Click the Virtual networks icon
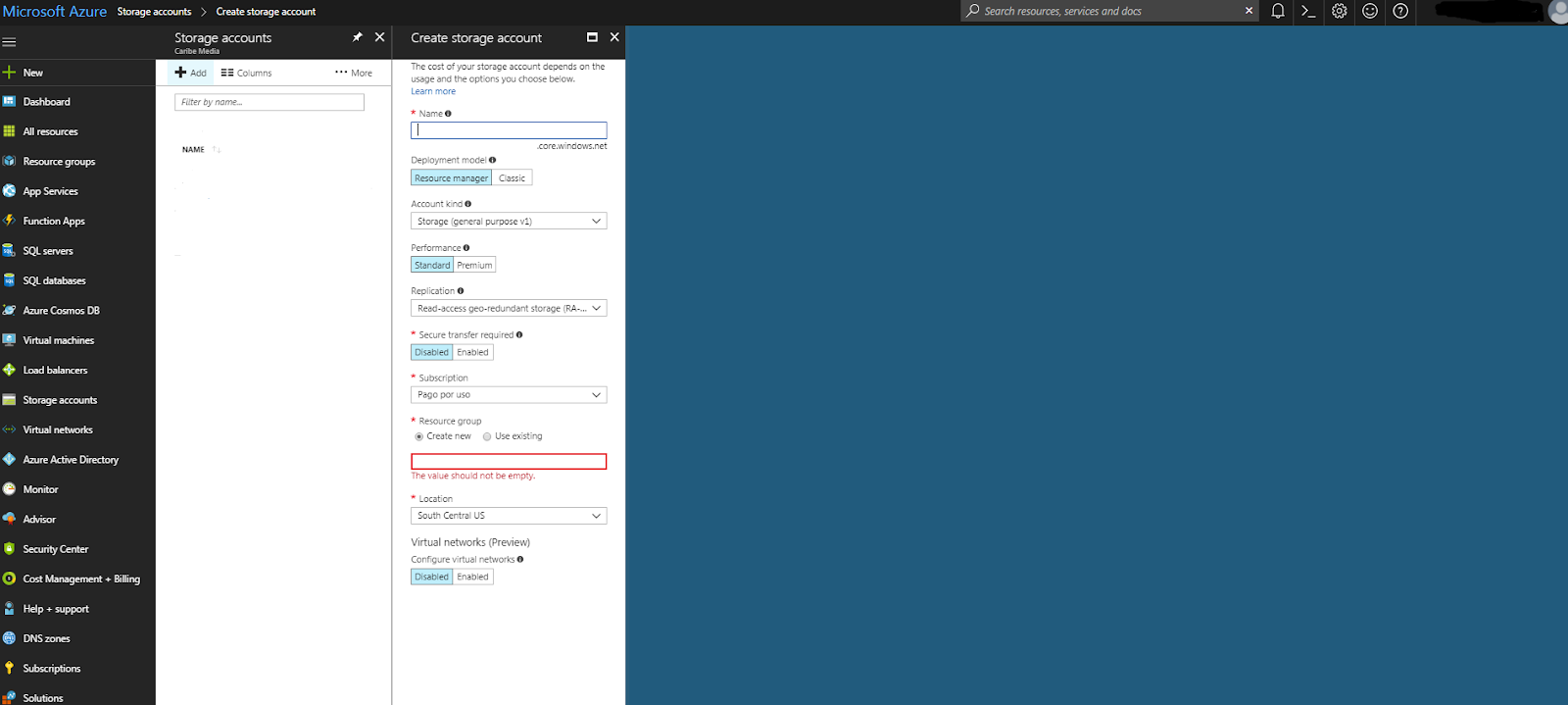 click(x=9, y=429)
